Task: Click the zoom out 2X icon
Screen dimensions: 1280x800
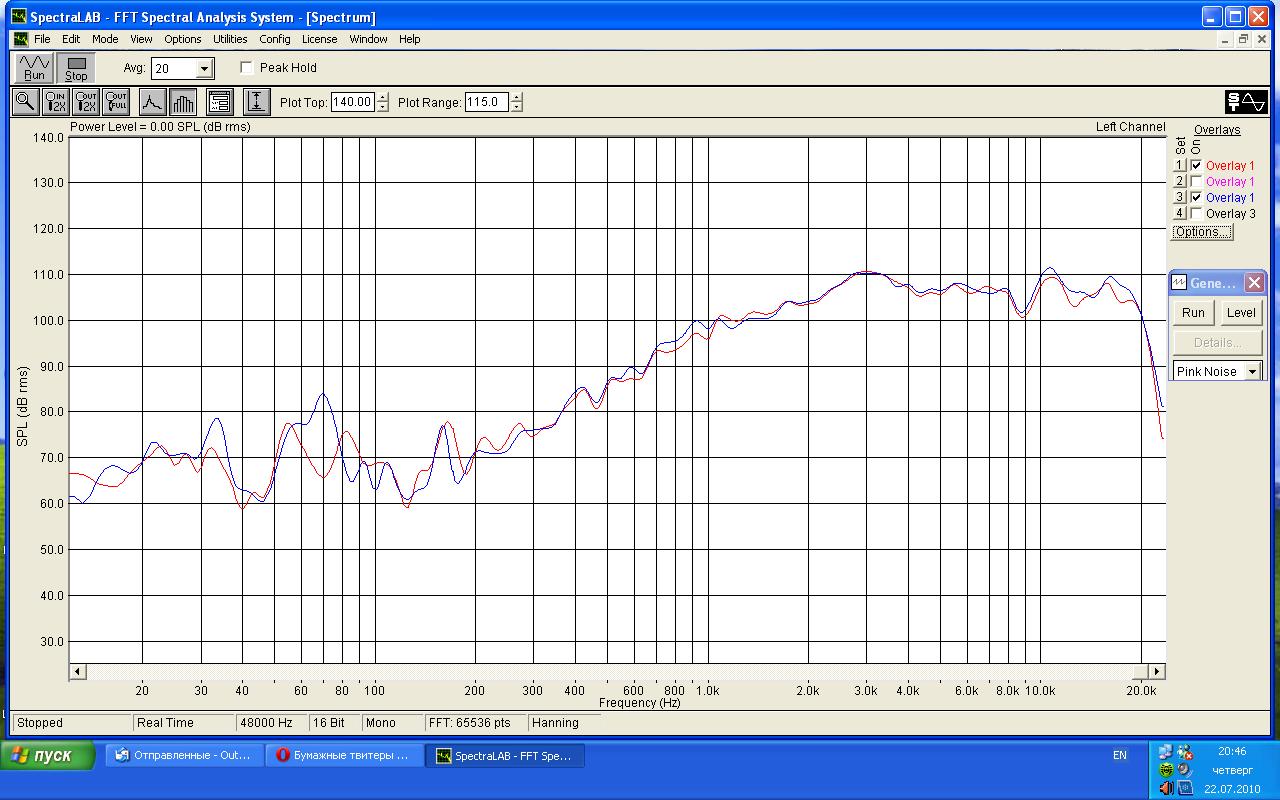Action: (x=87, y=101)
